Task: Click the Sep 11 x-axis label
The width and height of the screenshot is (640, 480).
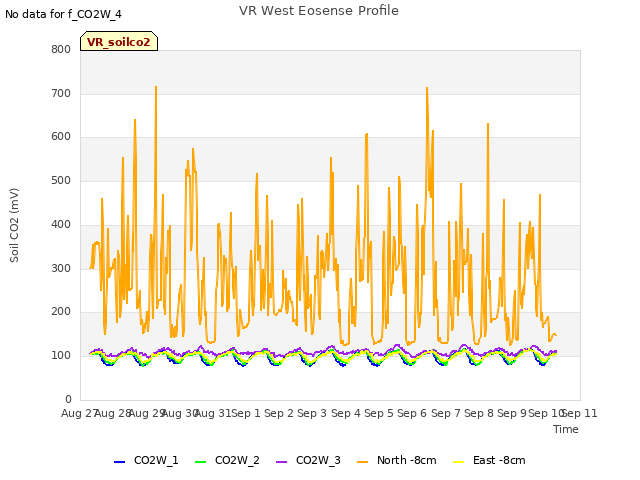Action: coord(580,413)
